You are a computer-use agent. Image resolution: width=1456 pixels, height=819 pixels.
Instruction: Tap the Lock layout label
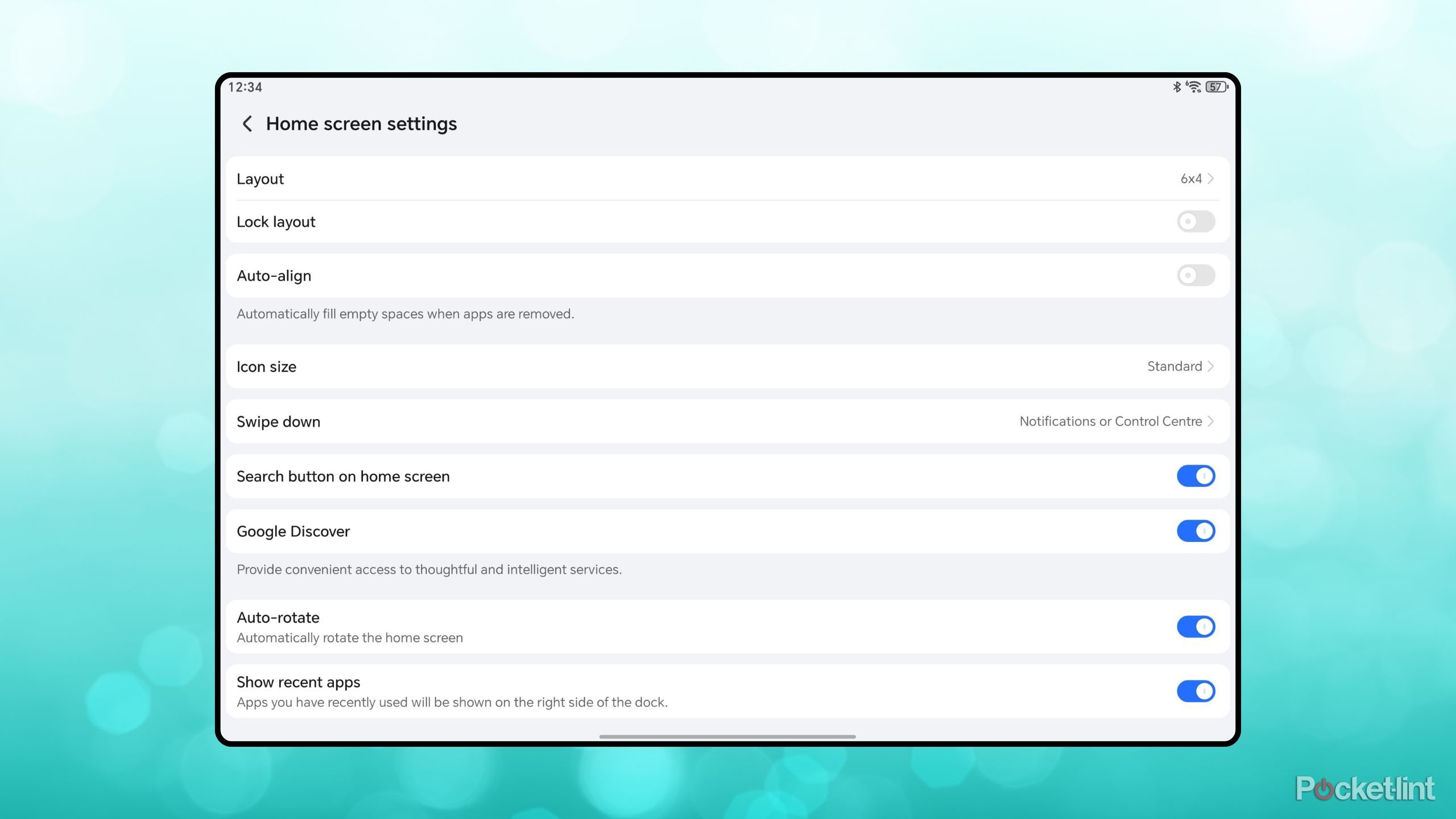coord(276,222)
